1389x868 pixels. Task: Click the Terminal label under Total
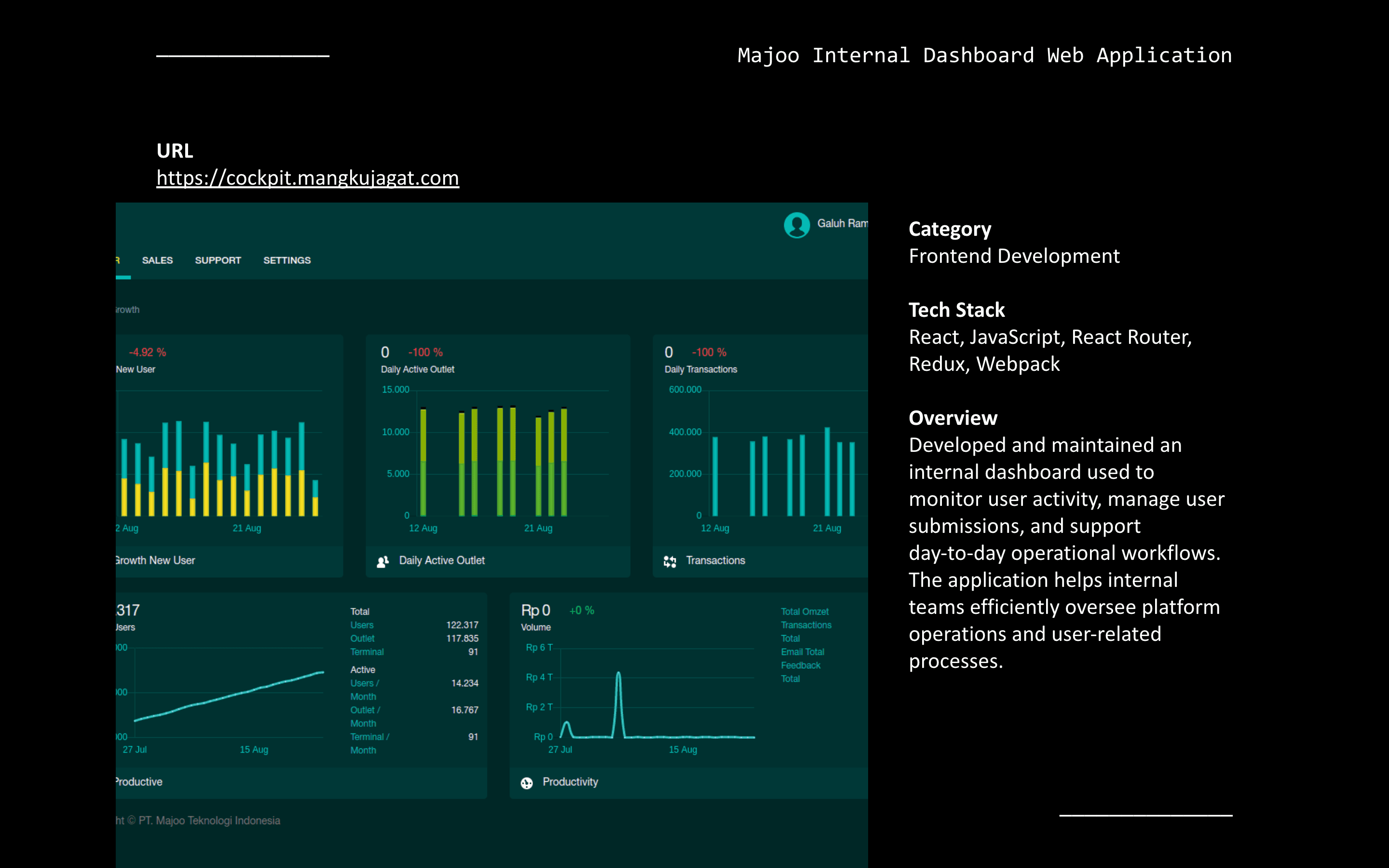click(367, 651)
